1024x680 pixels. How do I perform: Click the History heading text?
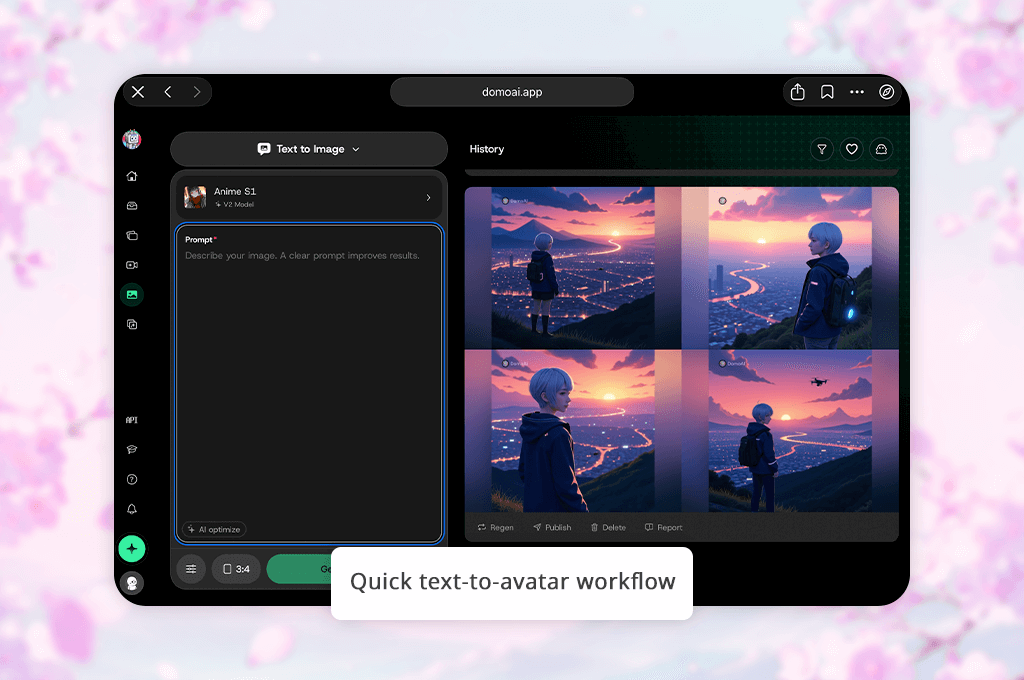coord(487,149)
